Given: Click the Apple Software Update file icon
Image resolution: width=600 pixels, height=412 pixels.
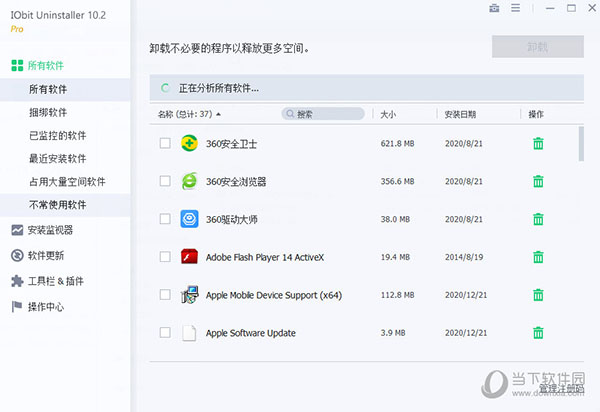Looking at the screenshot, I should [x=189, y=333].
